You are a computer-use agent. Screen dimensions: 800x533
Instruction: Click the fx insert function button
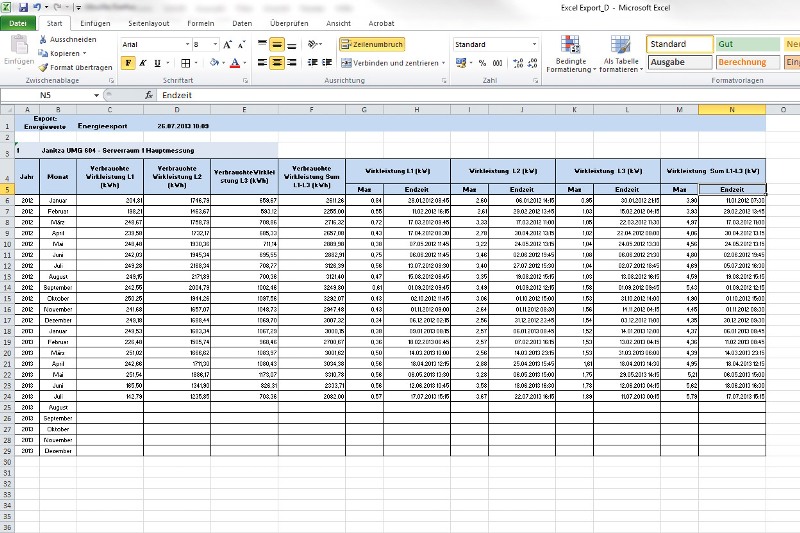(148, 95)
